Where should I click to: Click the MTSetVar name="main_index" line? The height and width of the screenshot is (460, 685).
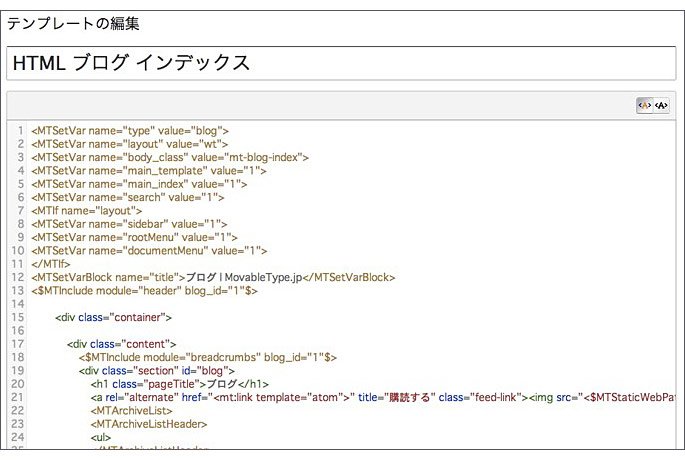(139, 184)
